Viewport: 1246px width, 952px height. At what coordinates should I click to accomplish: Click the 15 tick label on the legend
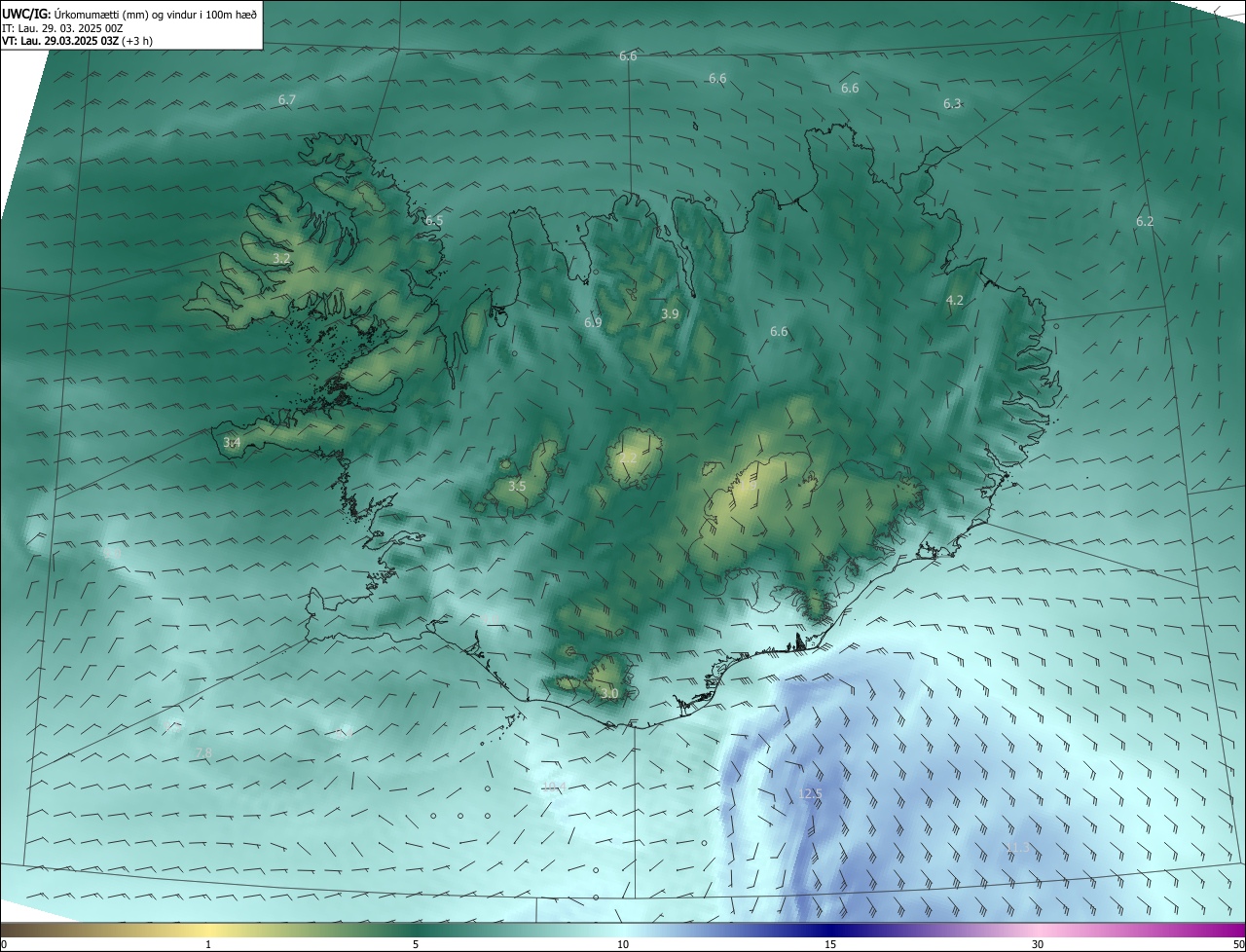pos(830,944)
